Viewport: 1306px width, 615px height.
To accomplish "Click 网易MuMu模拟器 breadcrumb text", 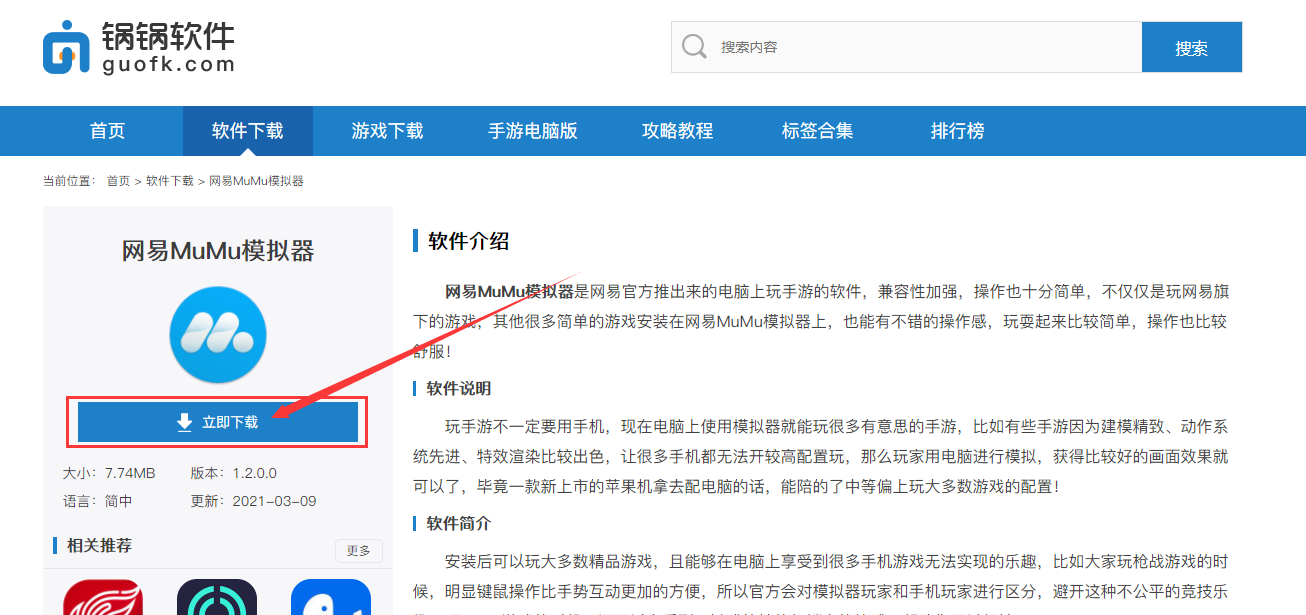I will [256, 181].
